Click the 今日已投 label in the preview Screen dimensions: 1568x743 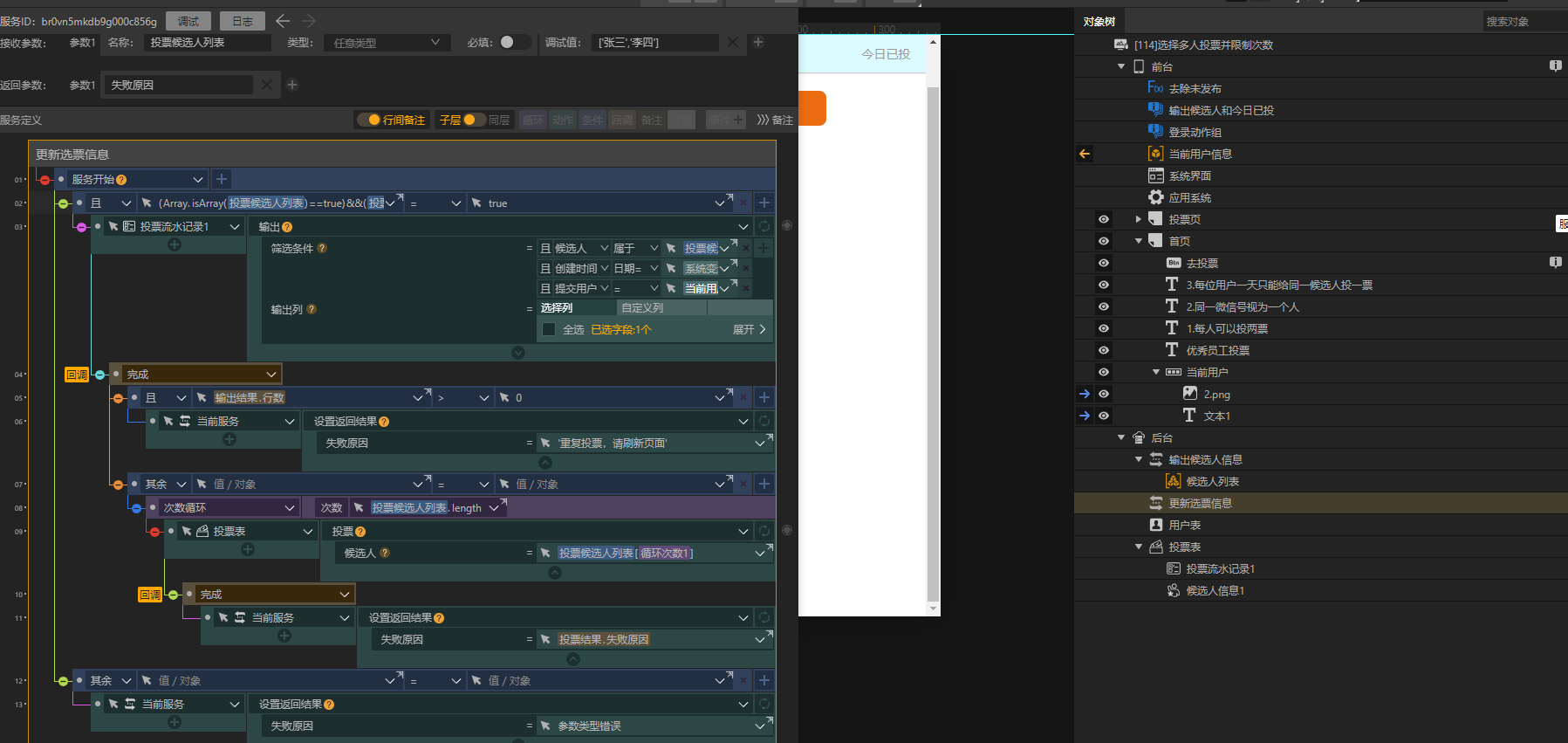[x=886, y=53]
